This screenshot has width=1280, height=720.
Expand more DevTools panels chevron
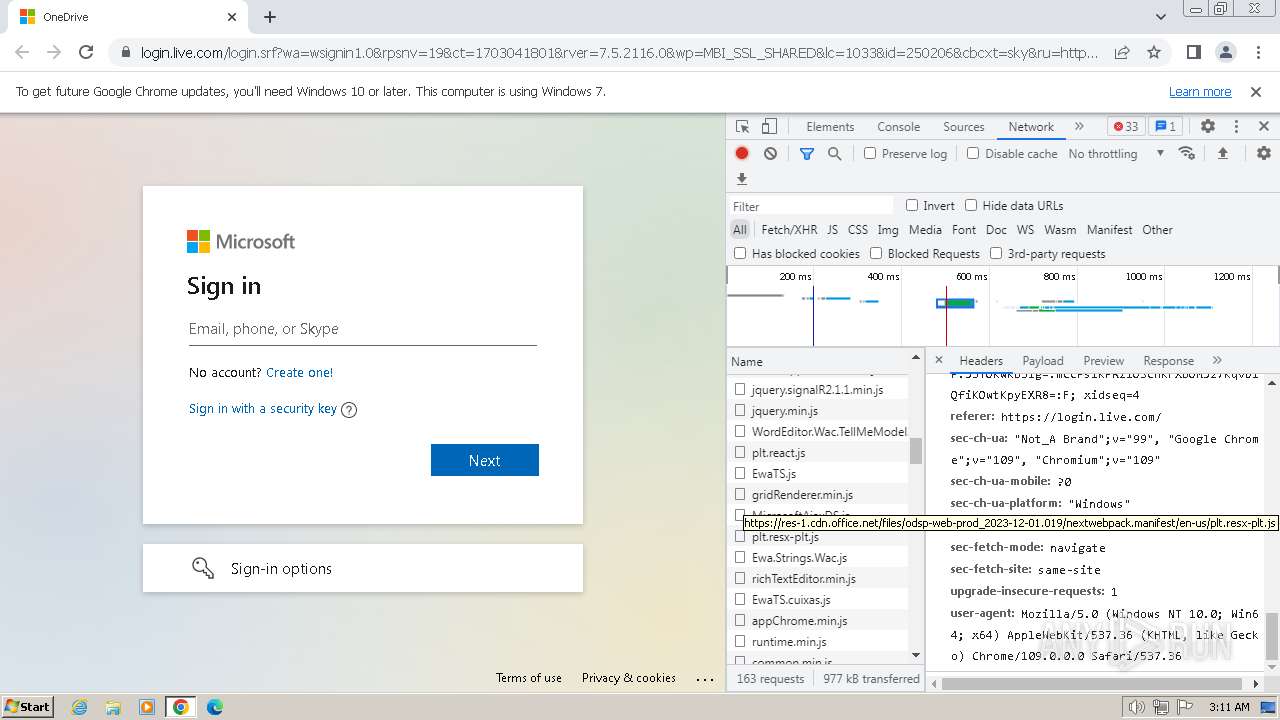coord(1079,127)
